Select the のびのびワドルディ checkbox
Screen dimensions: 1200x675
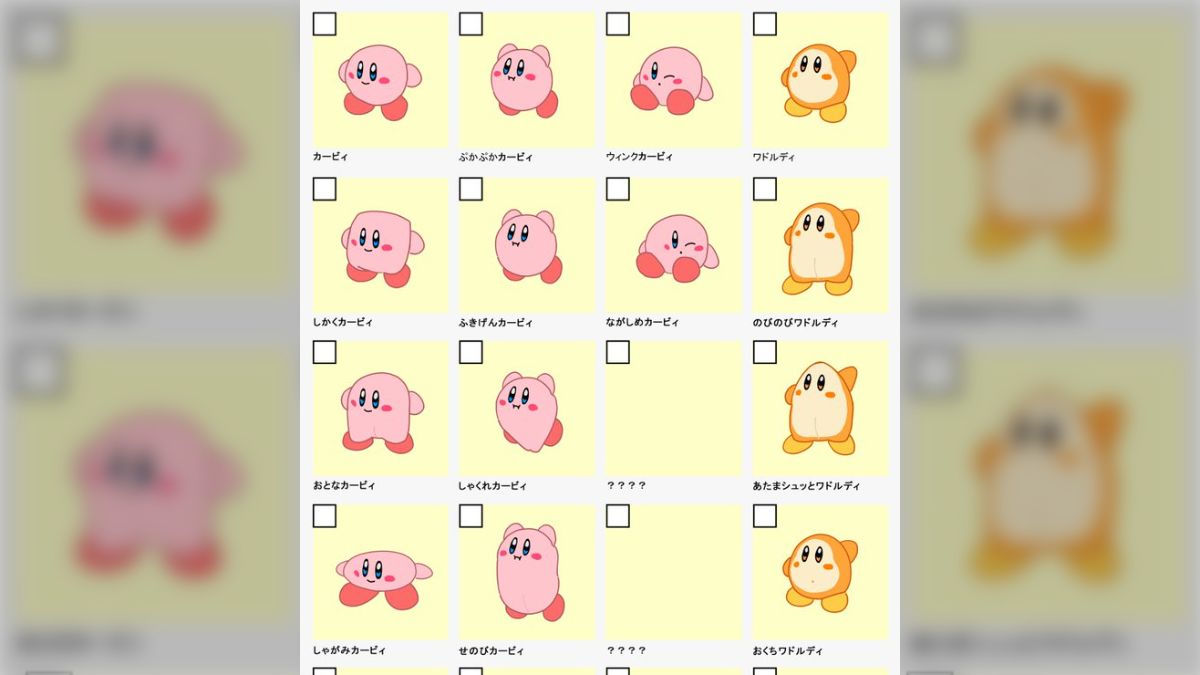765,189
